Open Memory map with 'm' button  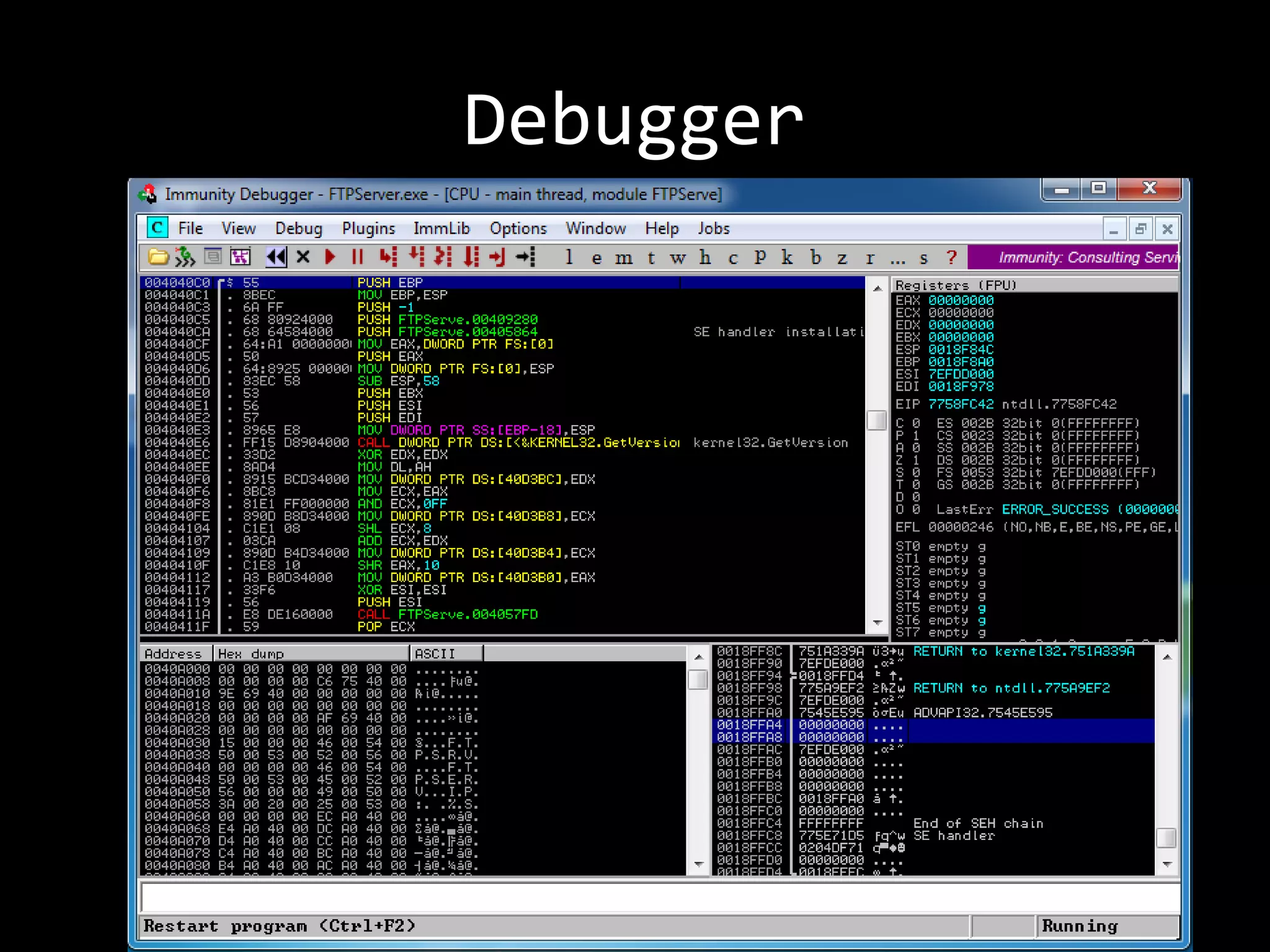click(623, 258)
